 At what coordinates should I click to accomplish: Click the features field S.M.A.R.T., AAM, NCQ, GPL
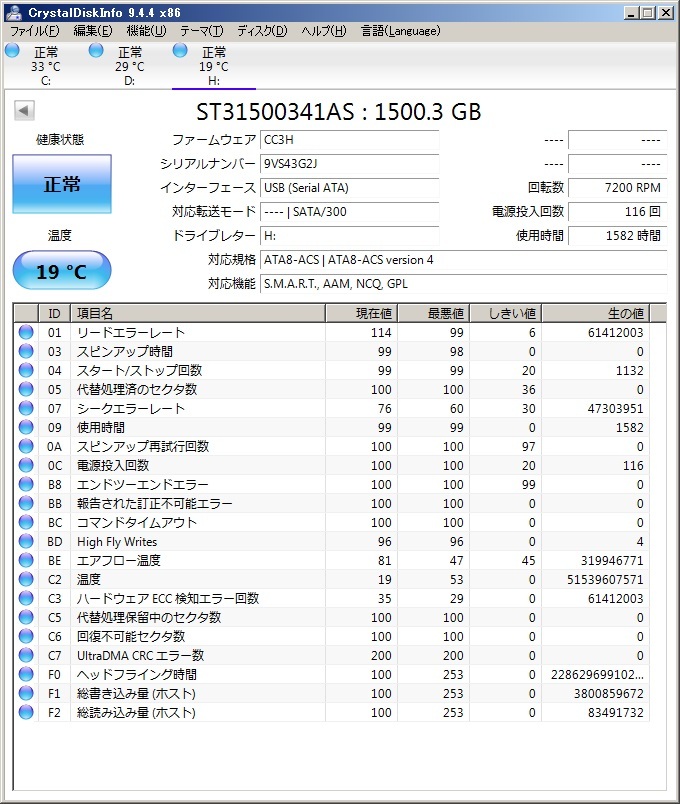(464, 284)
